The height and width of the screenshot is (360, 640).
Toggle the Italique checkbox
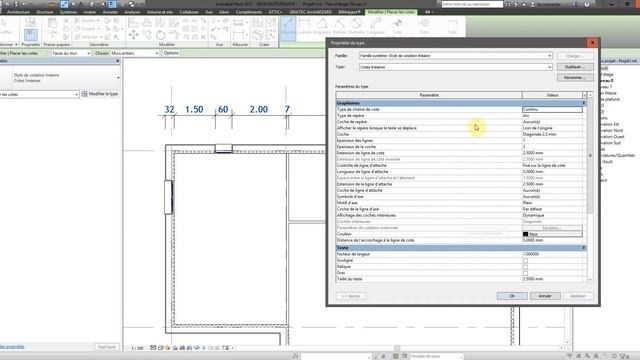click(525, 267)
